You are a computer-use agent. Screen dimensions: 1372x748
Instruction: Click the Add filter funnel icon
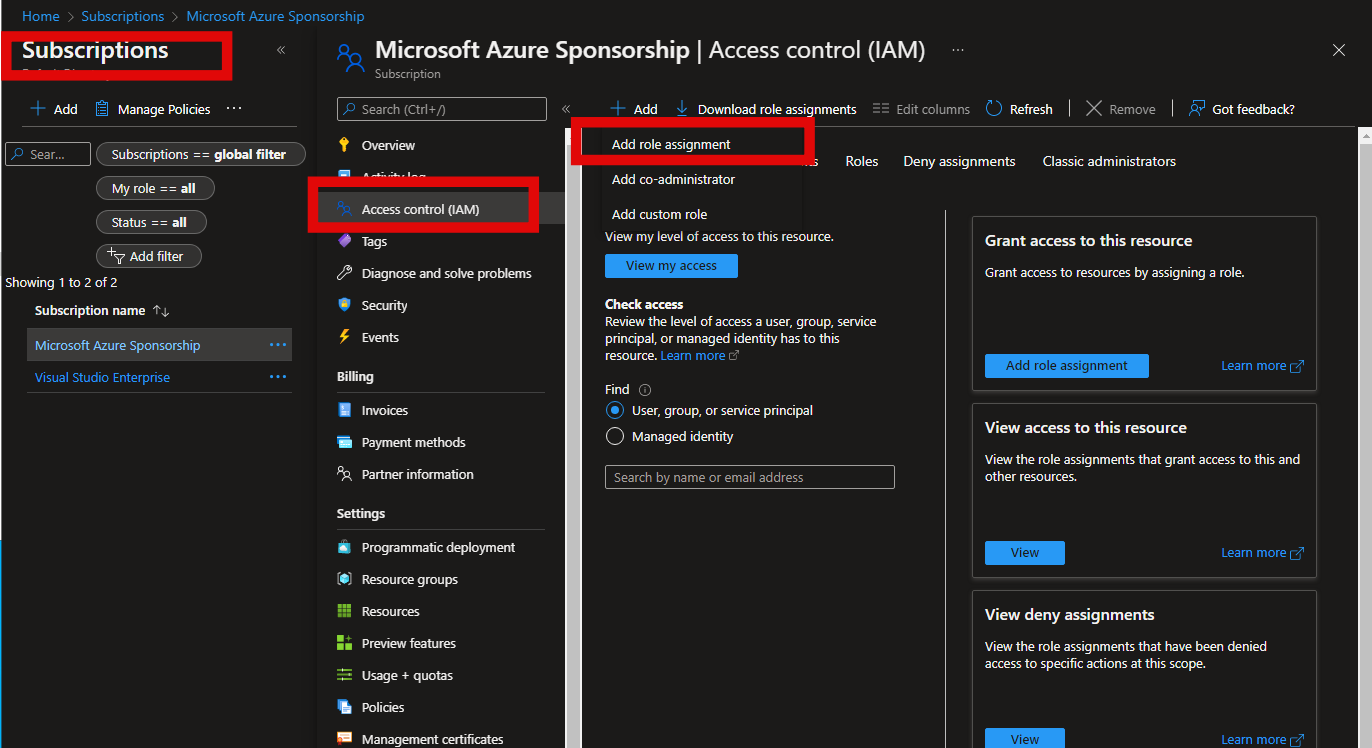coord(116,256)
